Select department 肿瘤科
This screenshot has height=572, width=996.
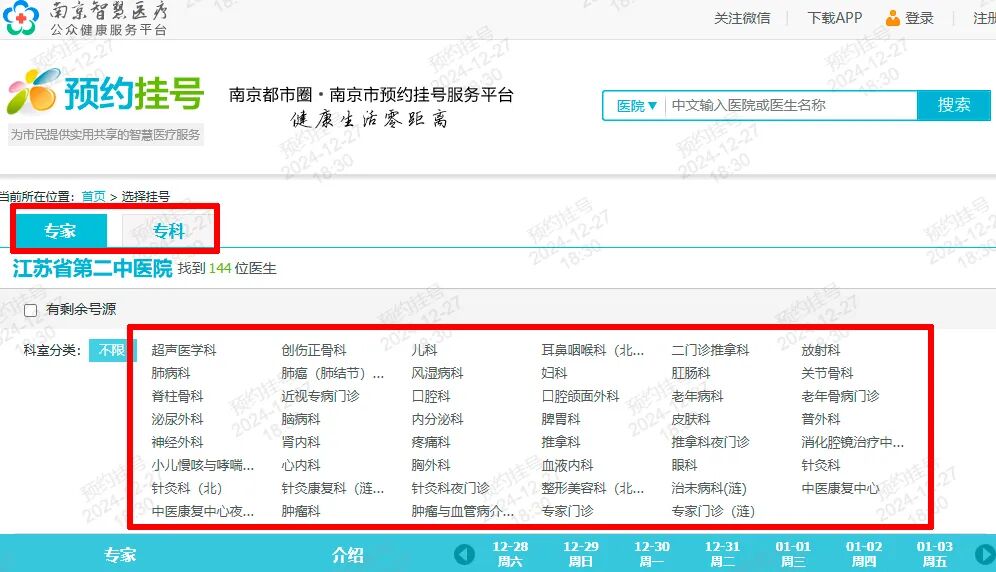pos(300,511)
